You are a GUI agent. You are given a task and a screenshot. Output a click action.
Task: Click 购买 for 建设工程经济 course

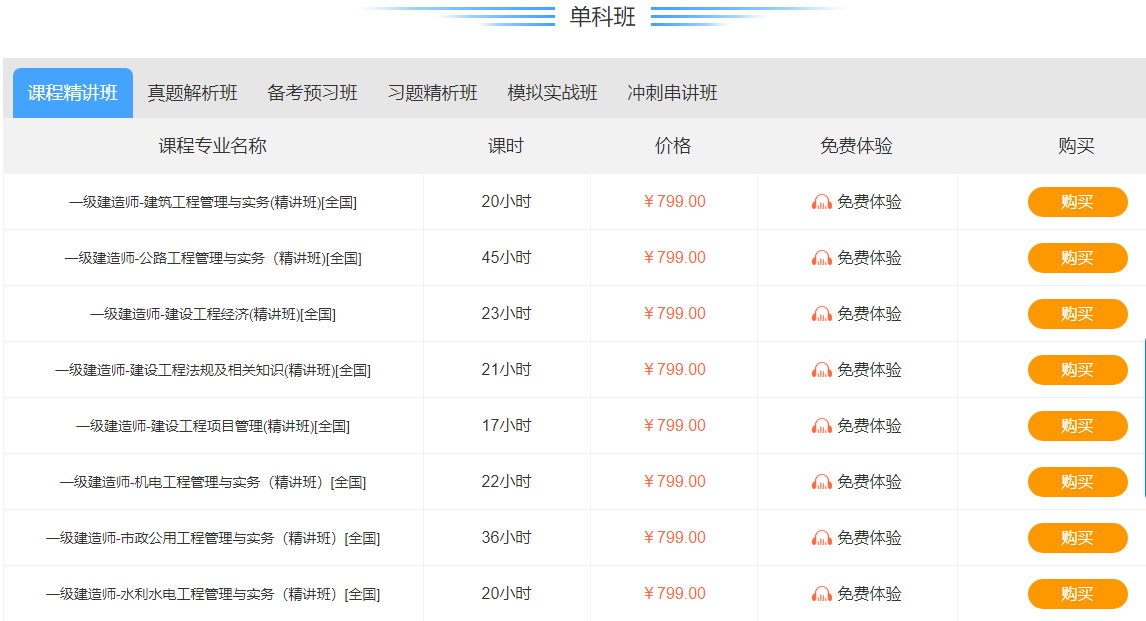pos(1078,313)
